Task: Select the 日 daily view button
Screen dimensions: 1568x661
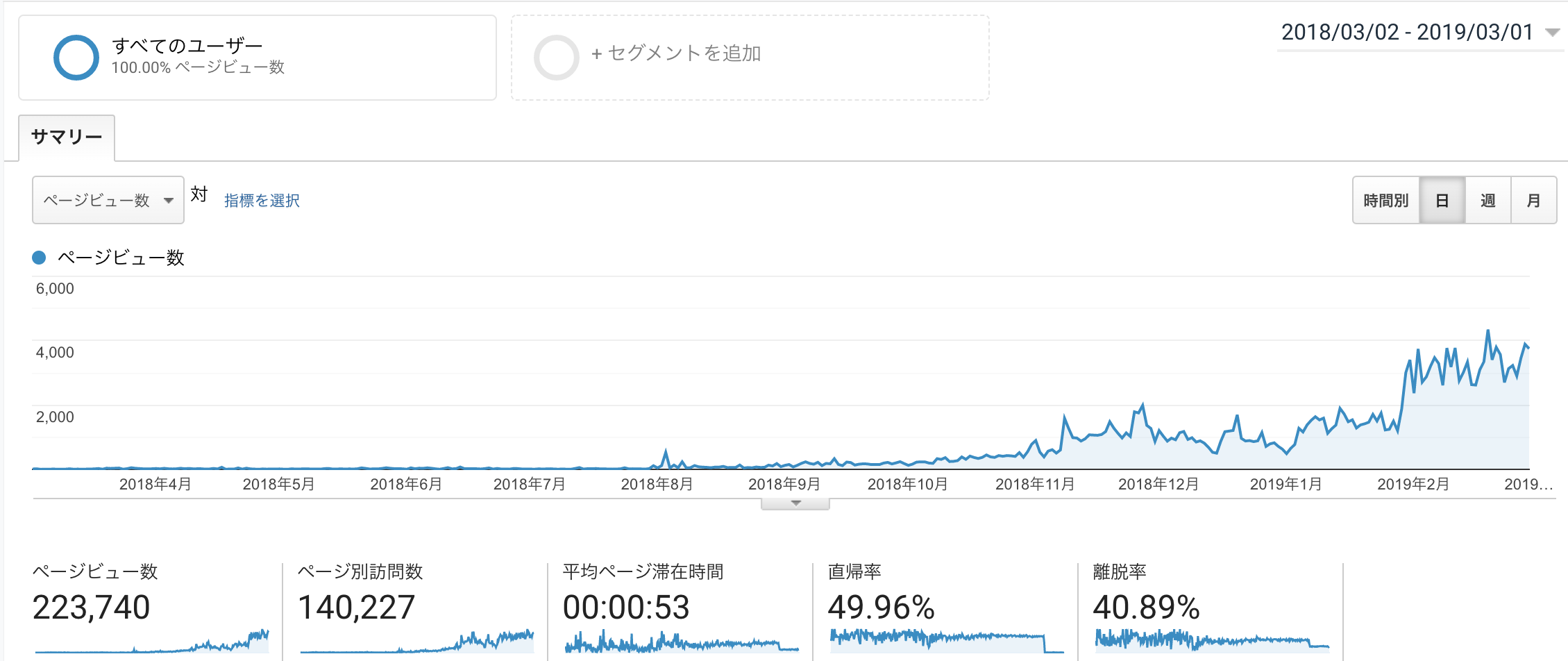Action: click(x=1442, y=201)
